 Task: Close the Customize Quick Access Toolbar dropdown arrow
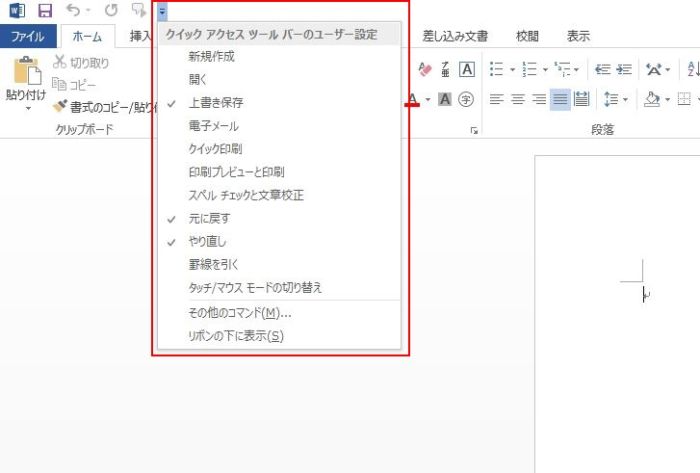(162, 11)
